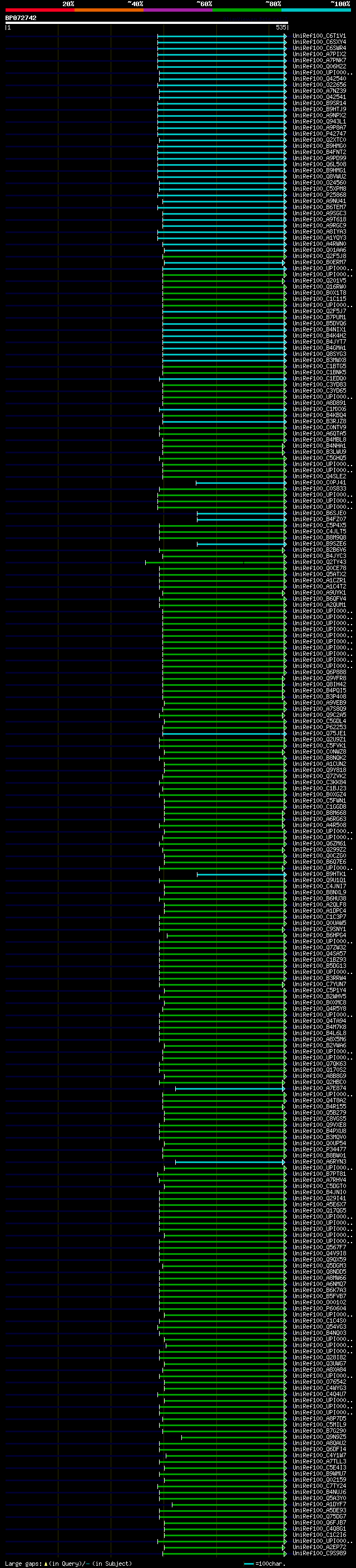The height and width of the screenshot is (1568, 356).
Task: Open hit UniRef100_C6T1V1
Action: coord(319,36)
